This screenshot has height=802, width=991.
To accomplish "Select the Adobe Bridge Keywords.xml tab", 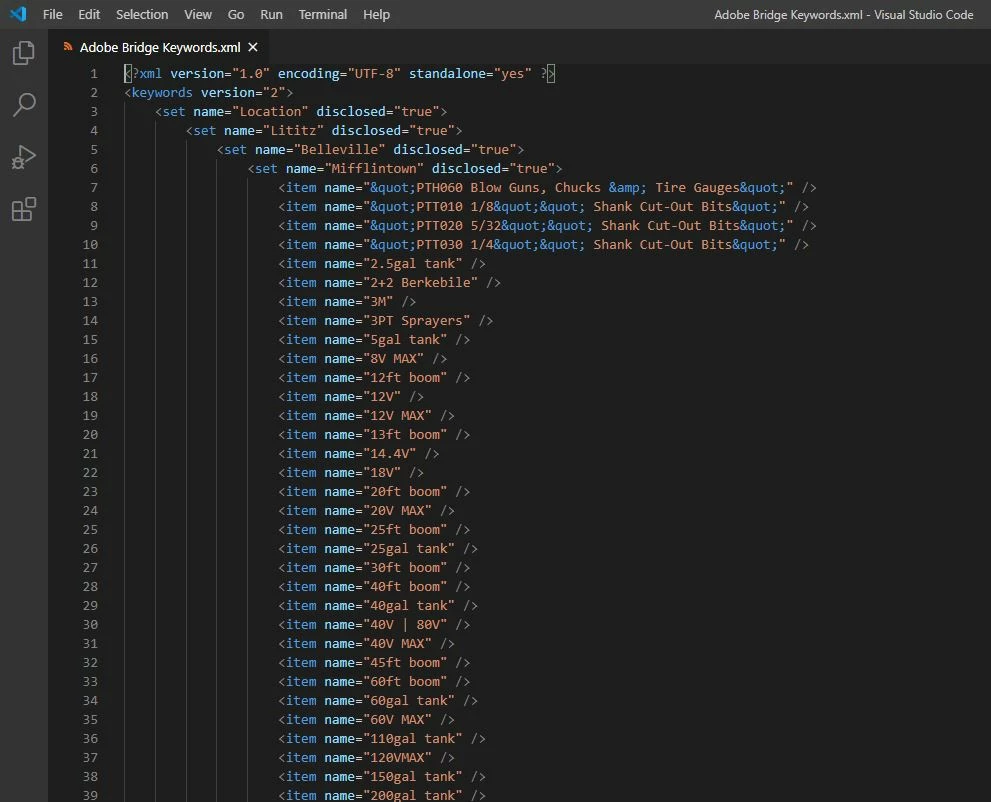I will coord(159,47).
